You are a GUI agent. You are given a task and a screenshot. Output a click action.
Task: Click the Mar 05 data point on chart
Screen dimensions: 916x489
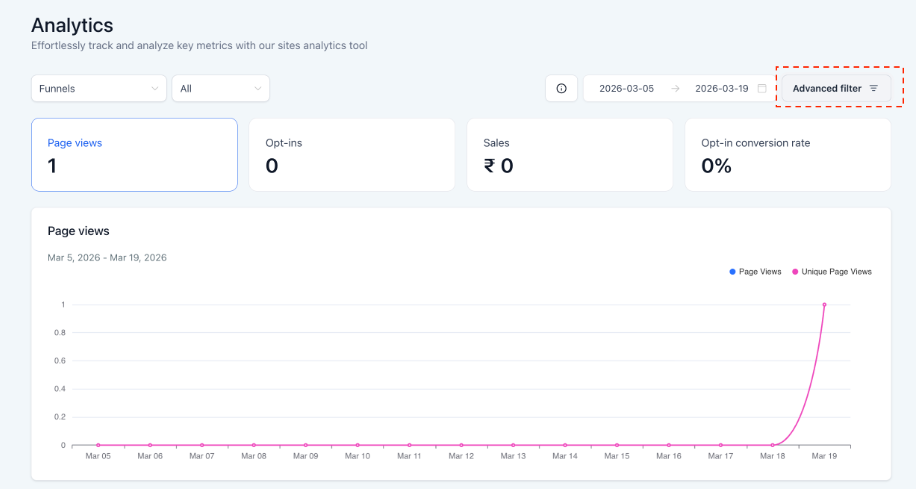tap(98, 445)
